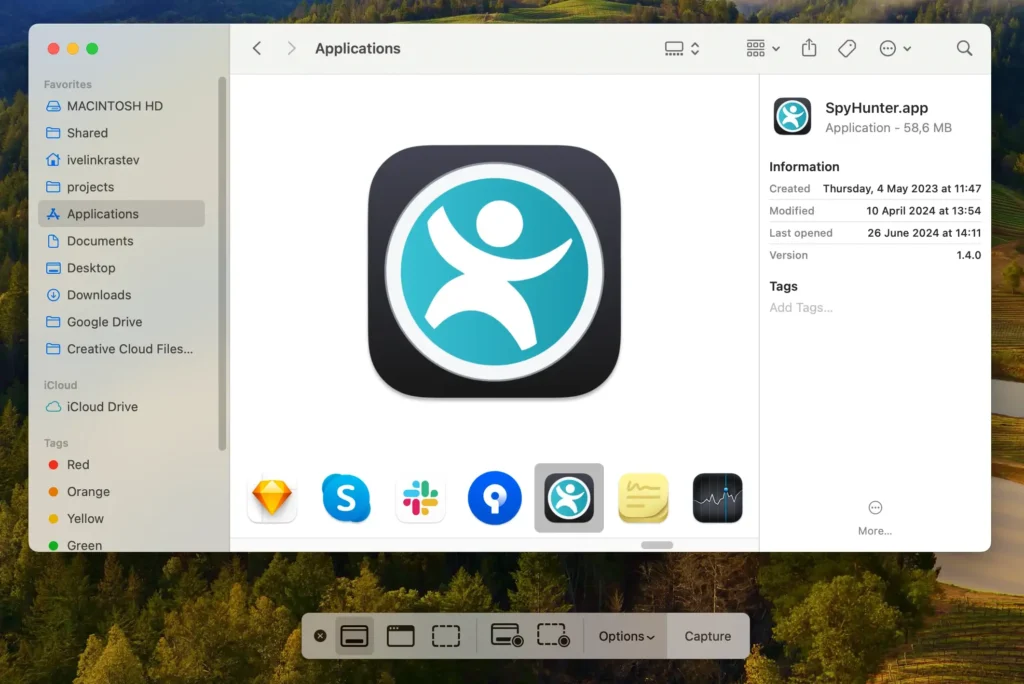Filter by the Green tag

121,544
